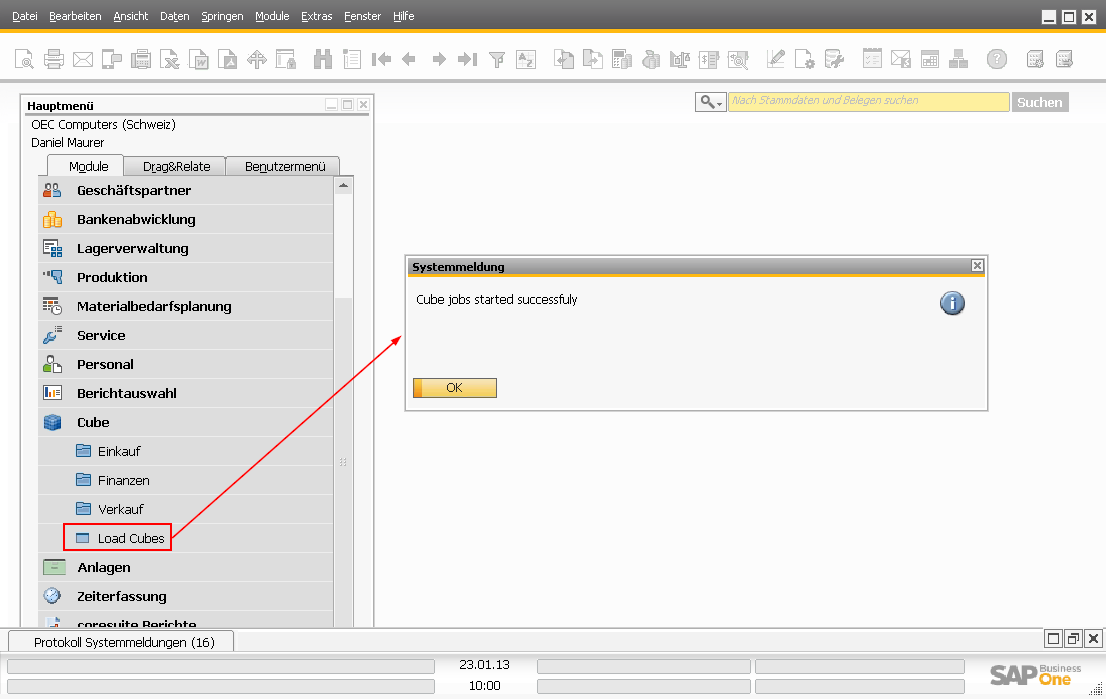Click the Send SMS phone icon
1106x699 pixels.
pos(111,59)
